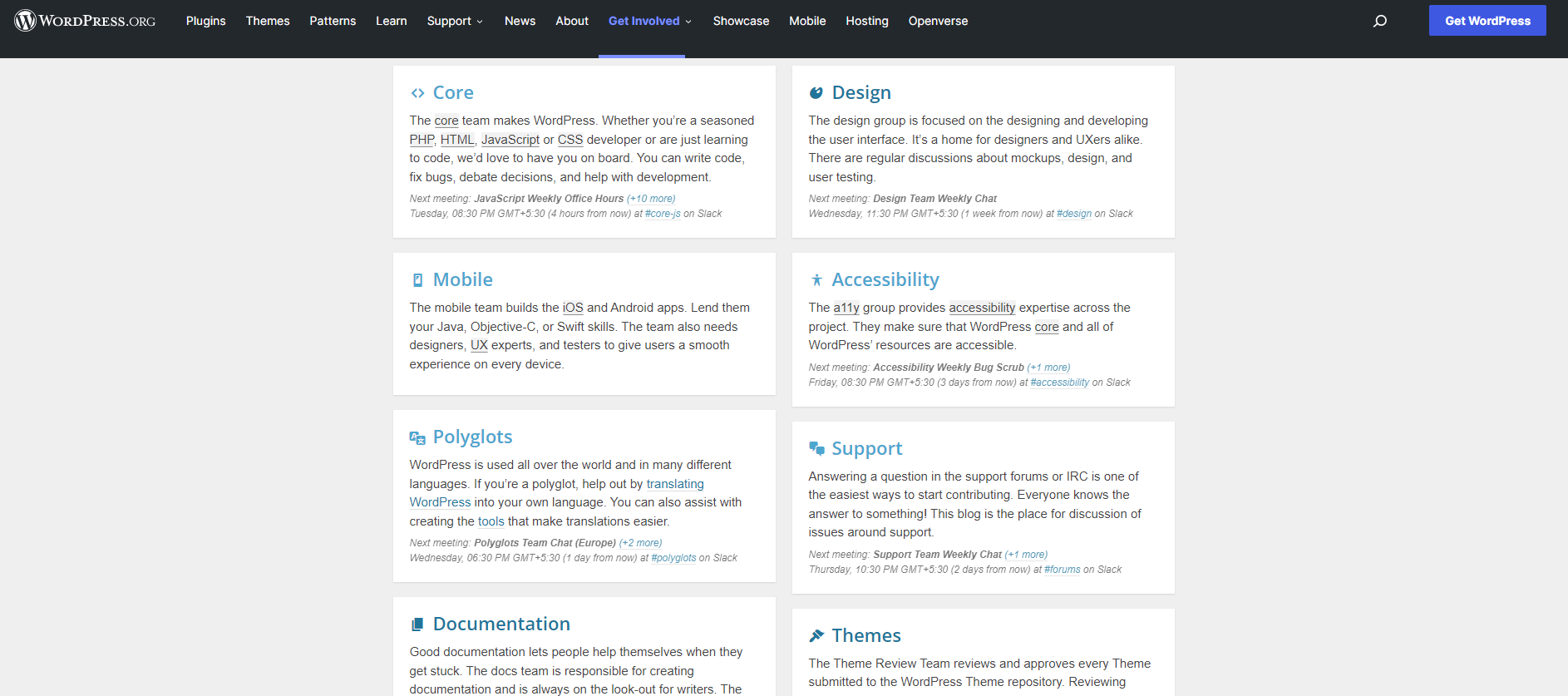Click the Polyglots translation icon

point(417,437)
